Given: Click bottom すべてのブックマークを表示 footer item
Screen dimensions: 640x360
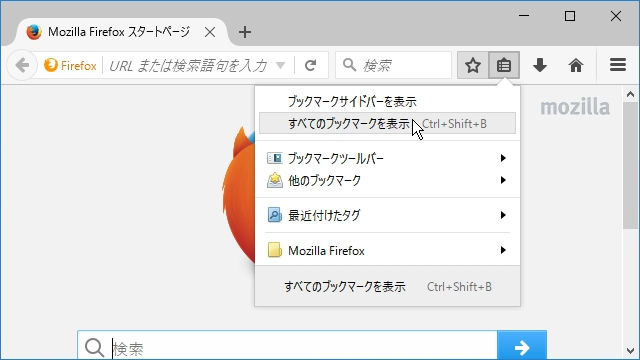Looking at the screenshot, I should pos(387,287).
